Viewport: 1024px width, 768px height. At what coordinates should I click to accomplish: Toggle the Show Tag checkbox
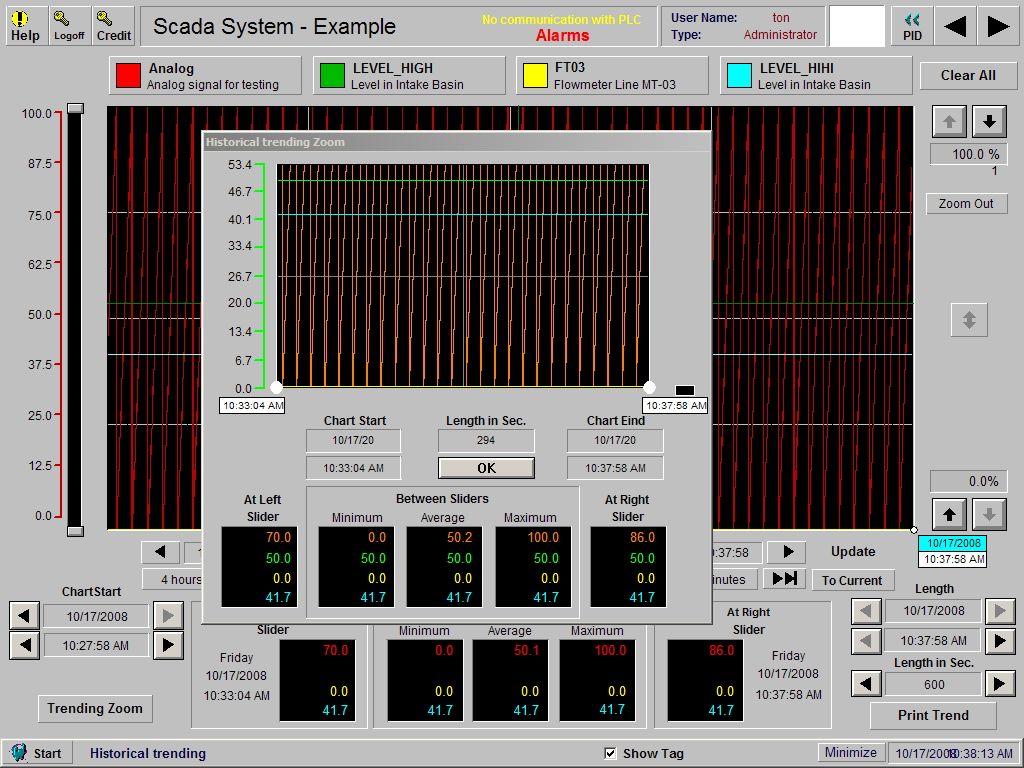(609, 753)
